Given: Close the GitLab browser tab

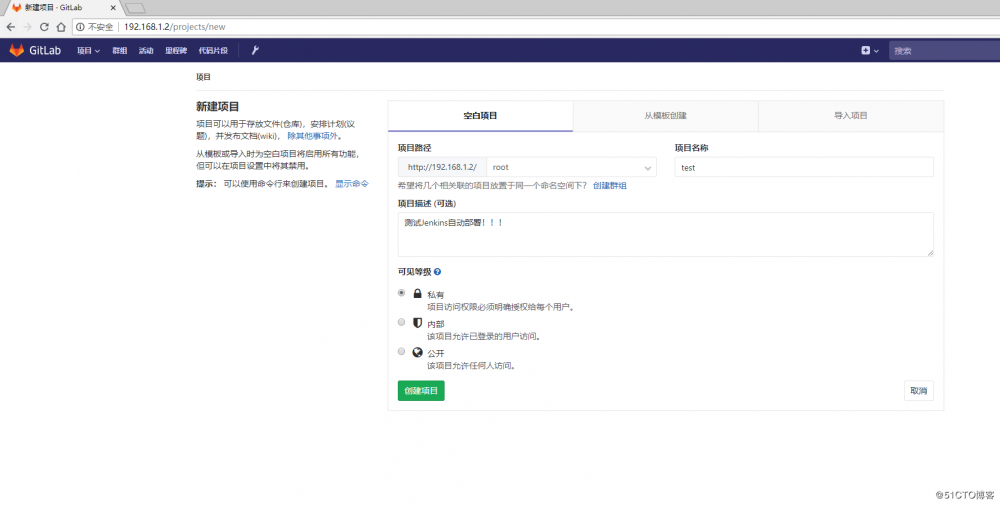Looking at the screenshot, I should tap(113, 8).
